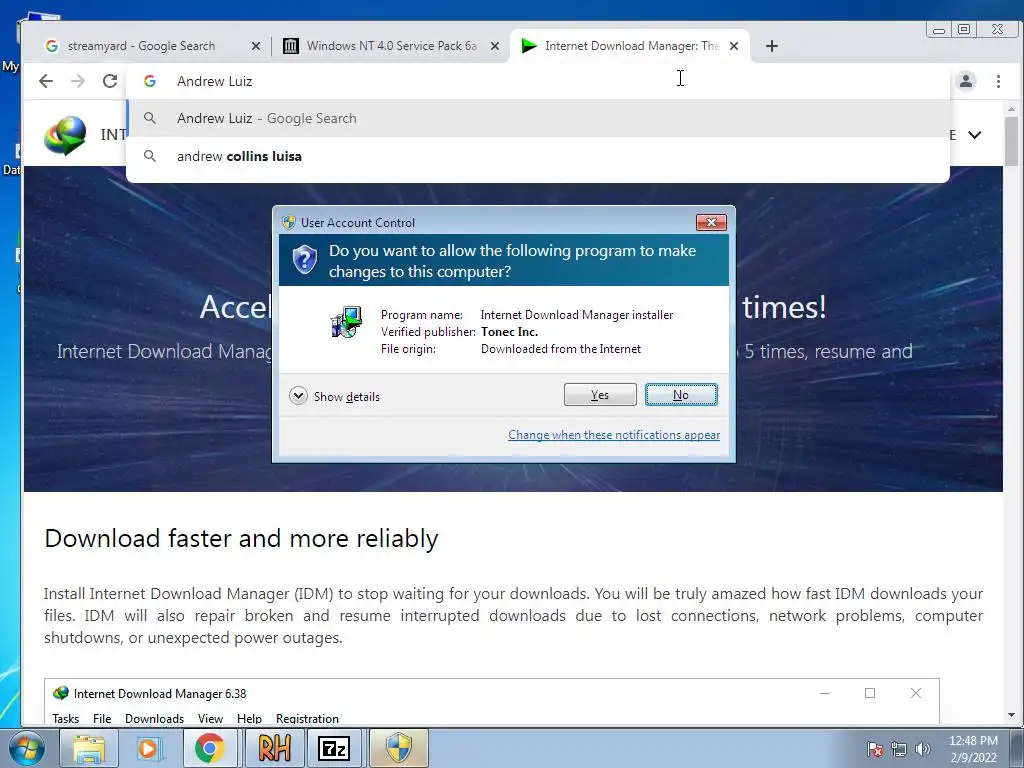This screenshot has width=1024, height=768.
Task: Click Yes in the User Account Control dialog
Action: (x=600, y=394)
